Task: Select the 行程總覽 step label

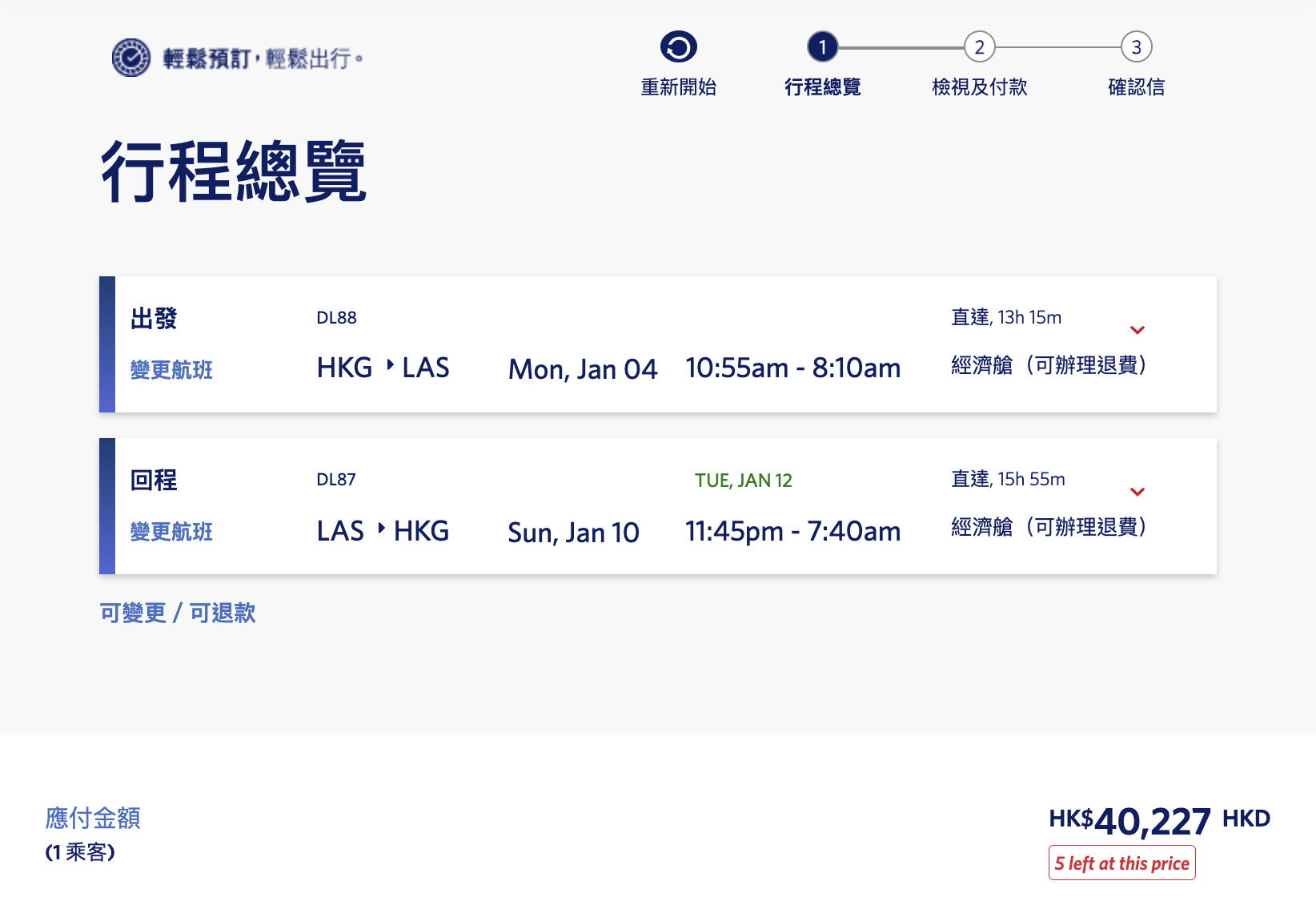Action: point(822,86)
